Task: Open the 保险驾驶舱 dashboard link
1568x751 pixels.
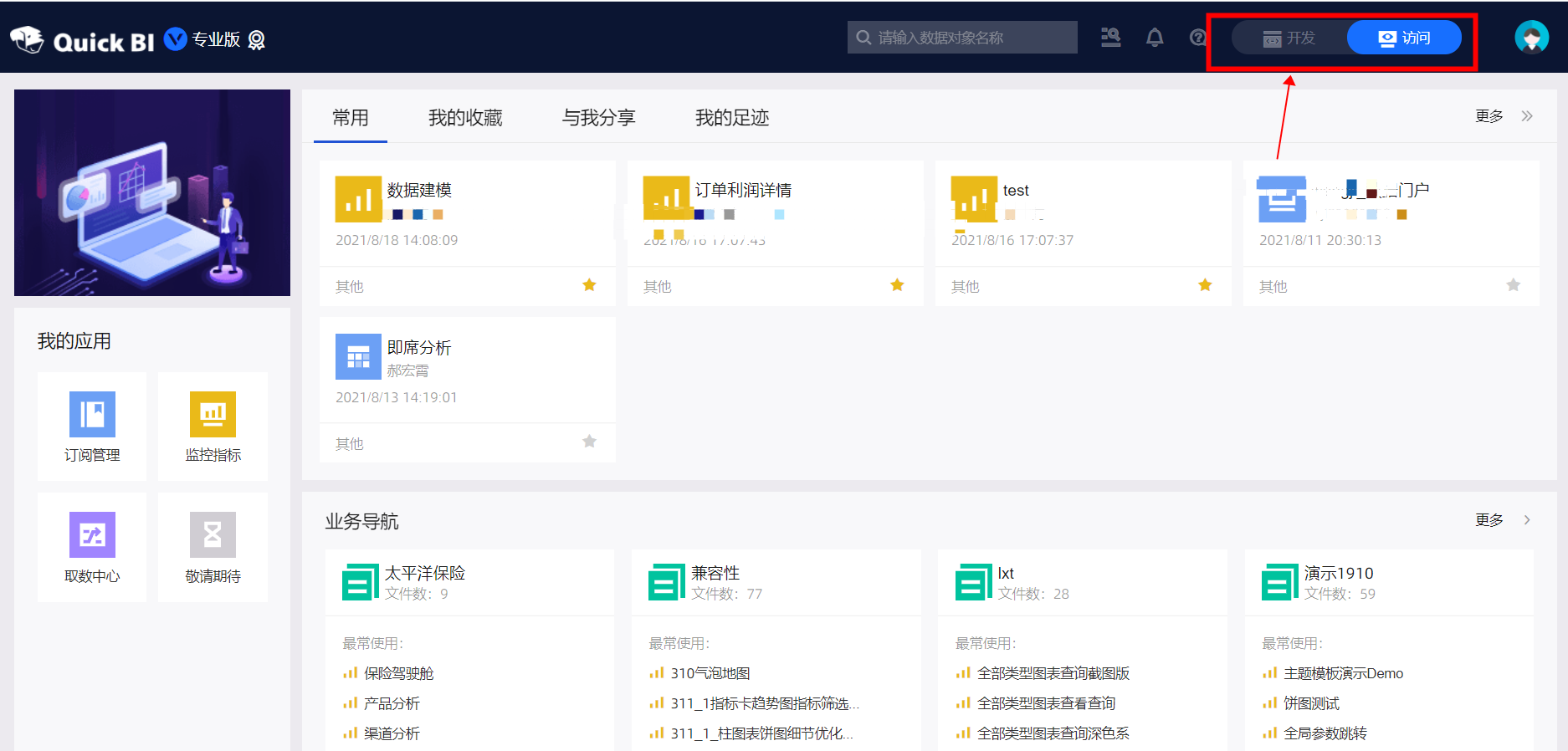Action: click(398, 673)
